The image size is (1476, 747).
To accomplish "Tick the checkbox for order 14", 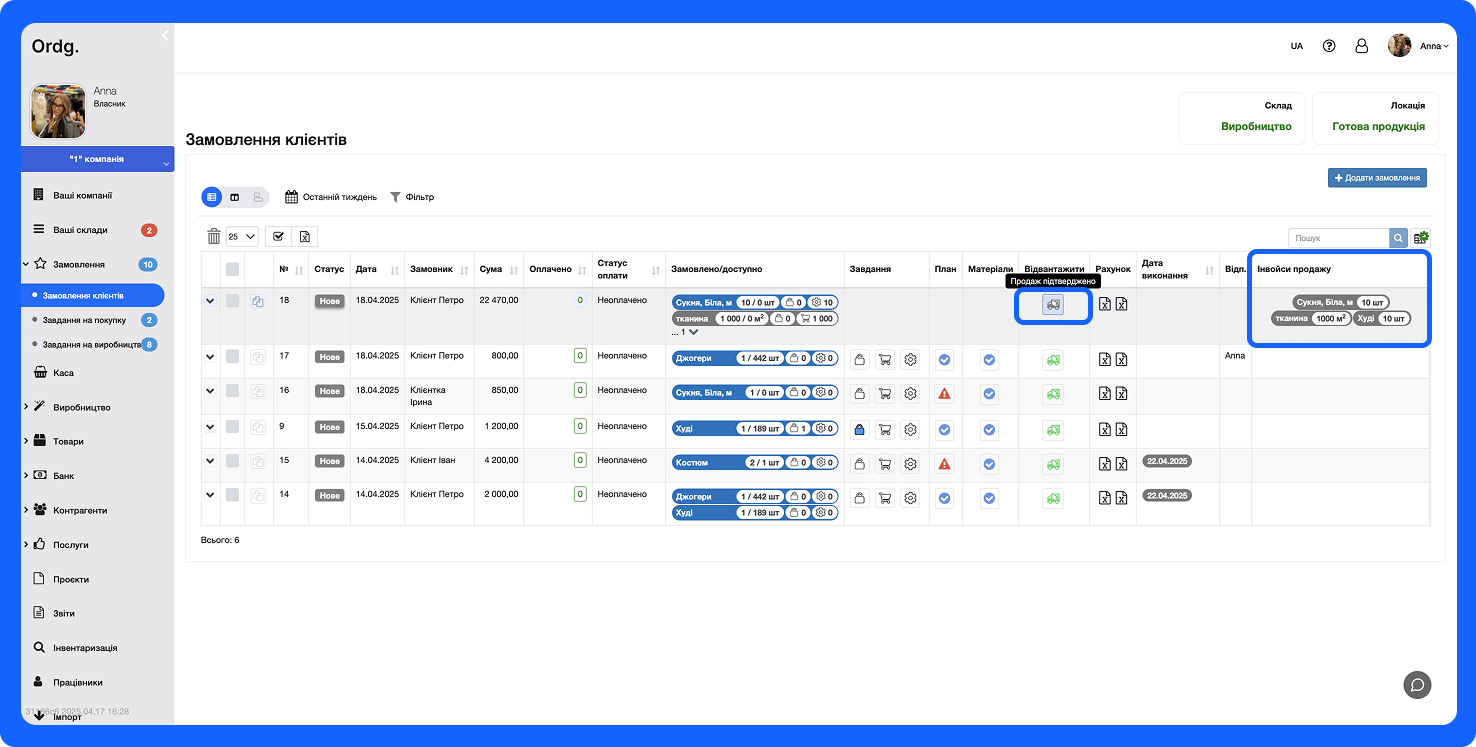I will pos(233,495).
